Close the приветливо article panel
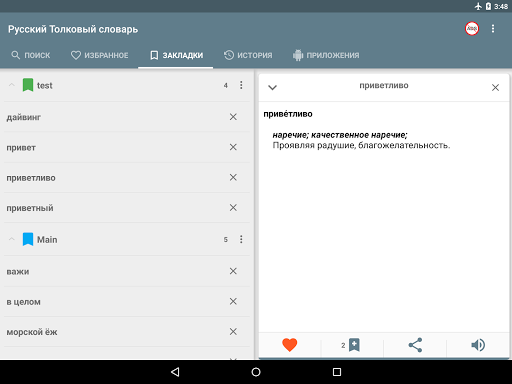The height and width of the screenshot is (384, 512). (x=495, y=87)
